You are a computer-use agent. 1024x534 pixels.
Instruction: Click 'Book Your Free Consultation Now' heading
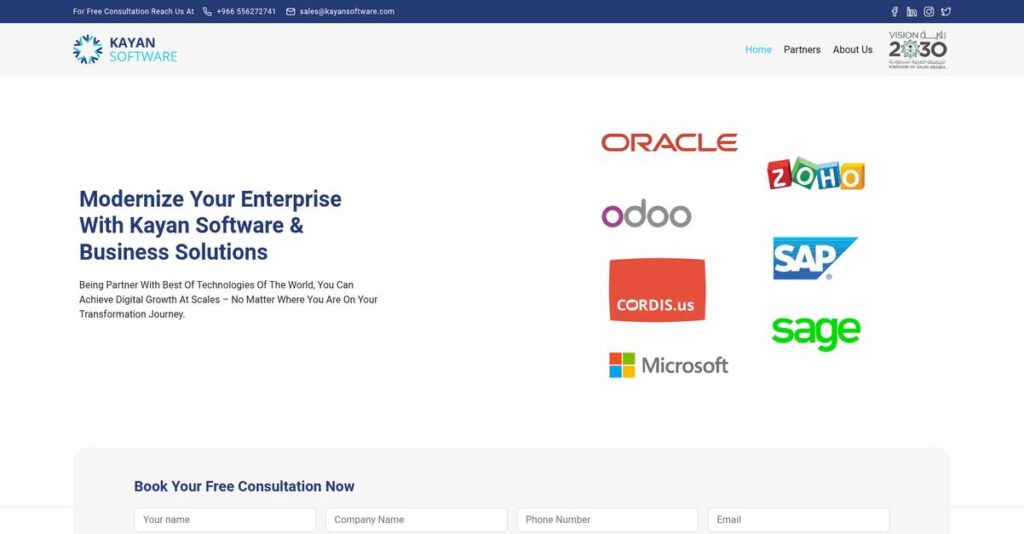(244, 486)
